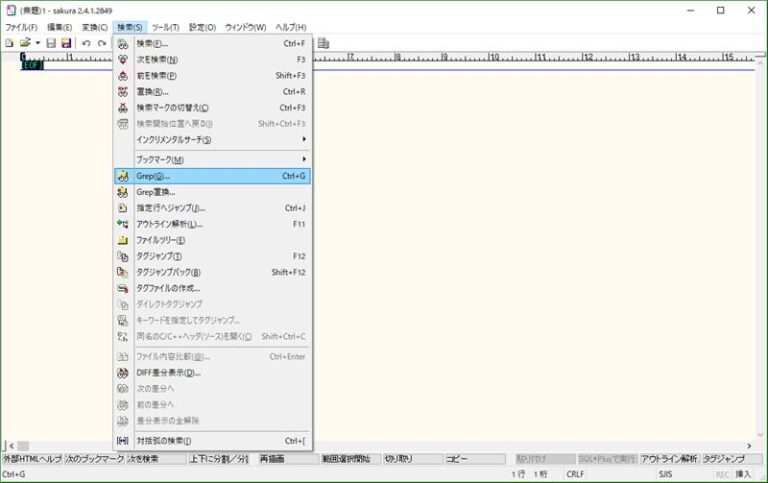
Task: Click the 外部HTMLヘルプ function key button
Action: pyautogui.click(x=32, y=459)
